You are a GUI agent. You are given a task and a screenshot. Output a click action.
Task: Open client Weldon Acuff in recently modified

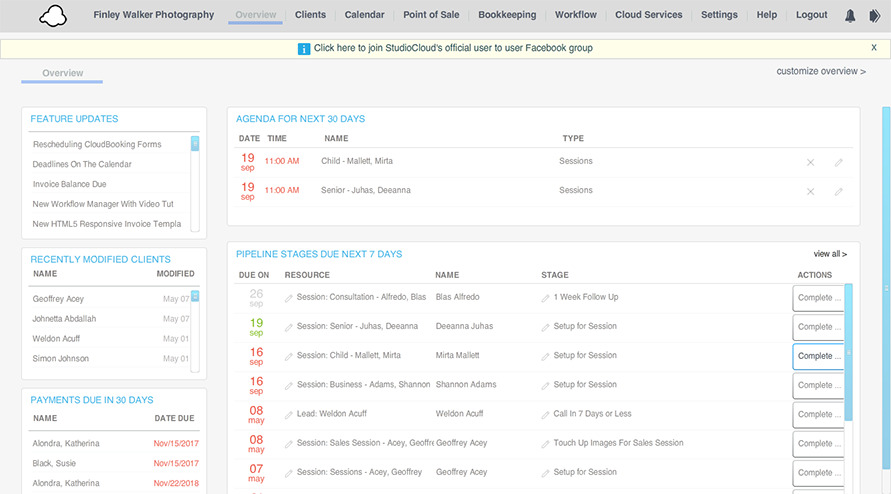(x=56, y=339)
